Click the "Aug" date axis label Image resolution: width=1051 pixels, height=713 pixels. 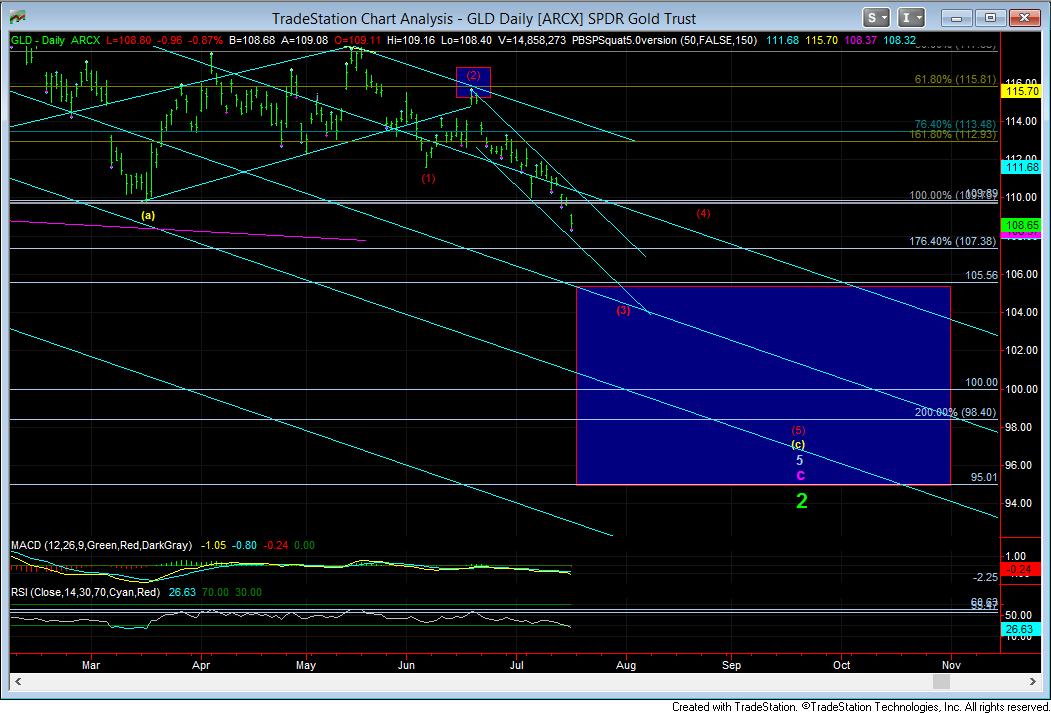[626, 665]
